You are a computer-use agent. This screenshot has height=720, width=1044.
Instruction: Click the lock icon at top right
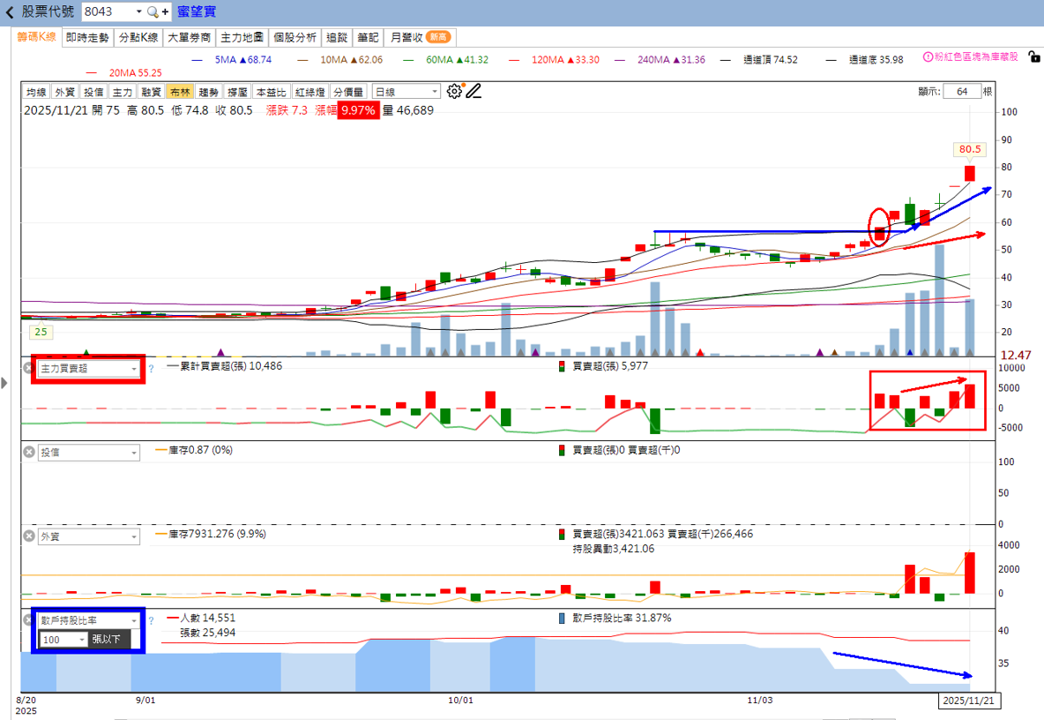[1034, 57]
